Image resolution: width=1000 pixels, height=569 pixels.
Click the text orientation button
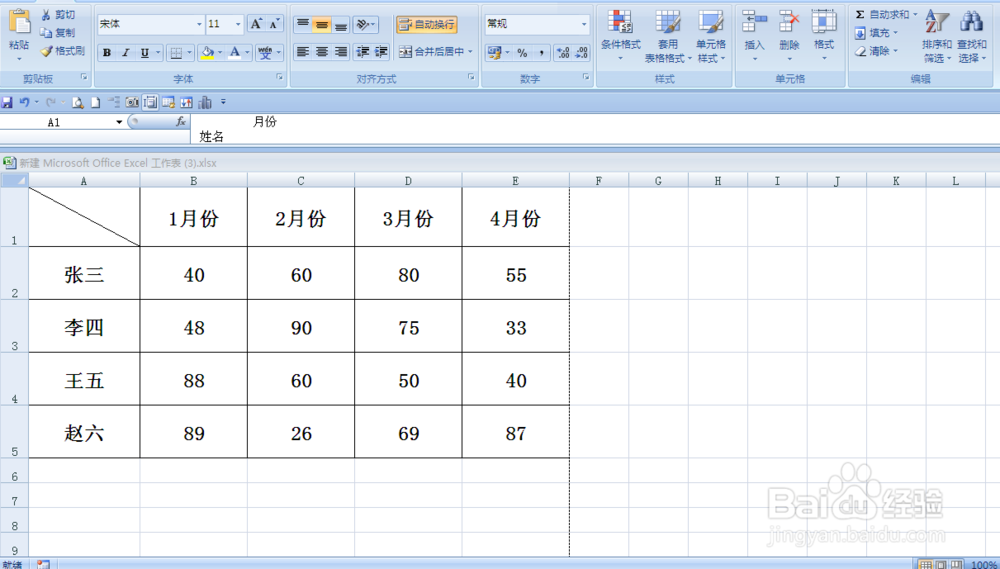tap(364, 24)
